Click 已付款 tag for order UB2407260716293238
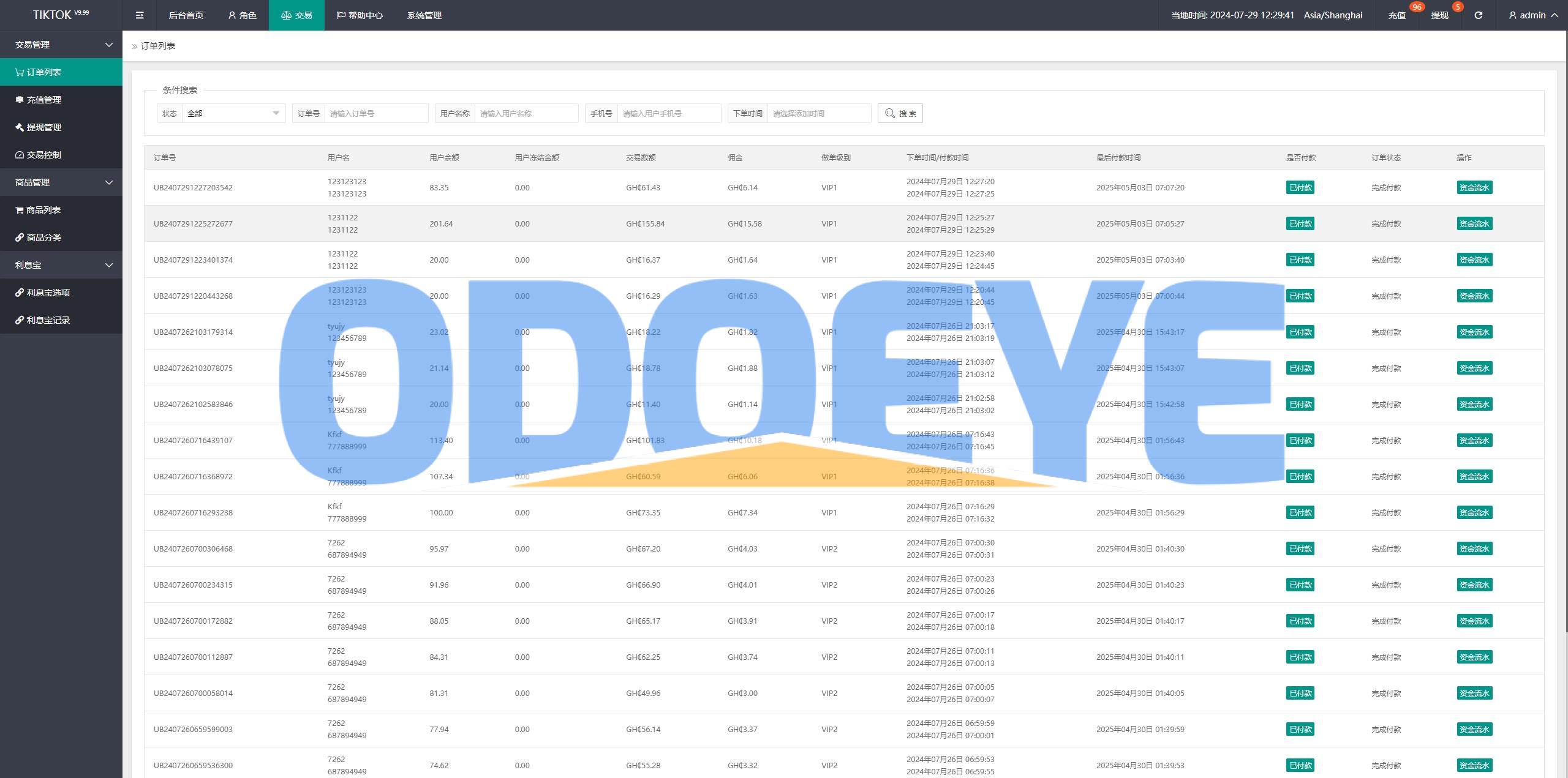Screen dimensions: 1568x778 click(x=1300, y=512)
